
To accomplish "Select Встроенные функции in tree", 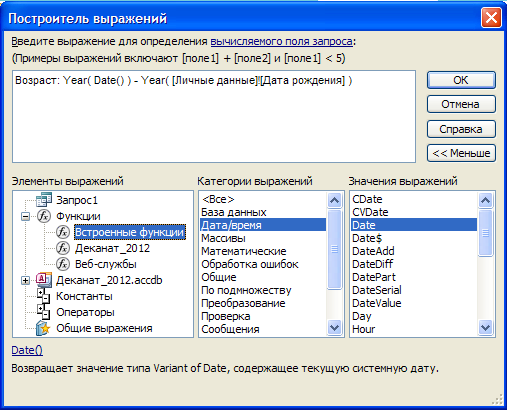I will (x=130, y=232).
